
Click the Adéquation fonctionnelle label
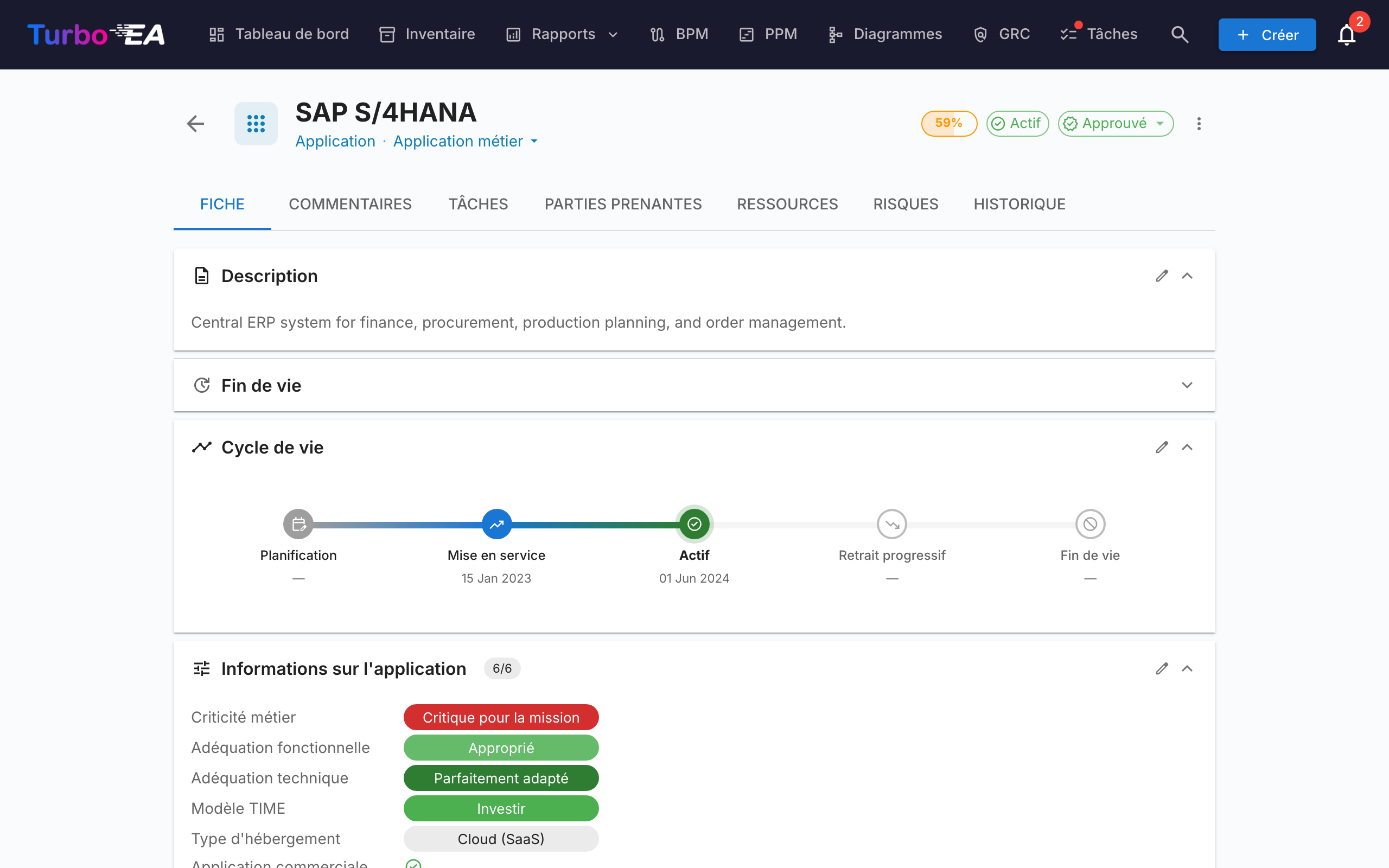pyautogui.click(x=281, y=748)
